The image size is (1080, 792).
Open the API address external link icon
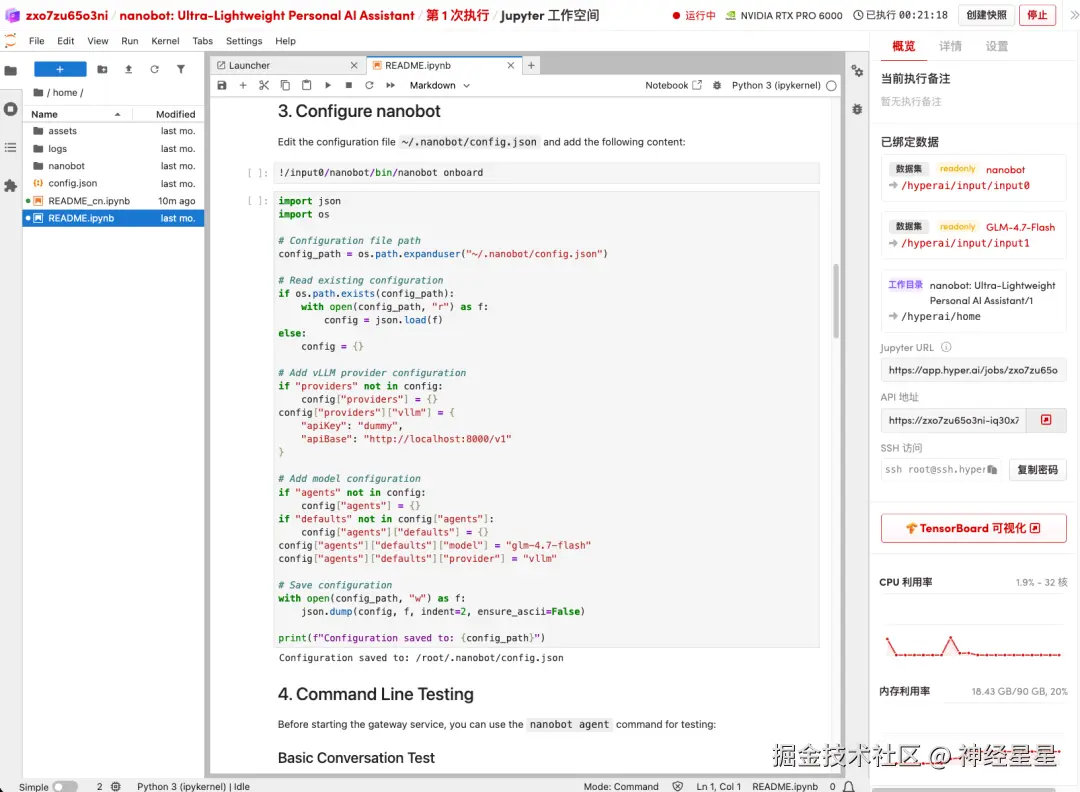click(1046, 420)
